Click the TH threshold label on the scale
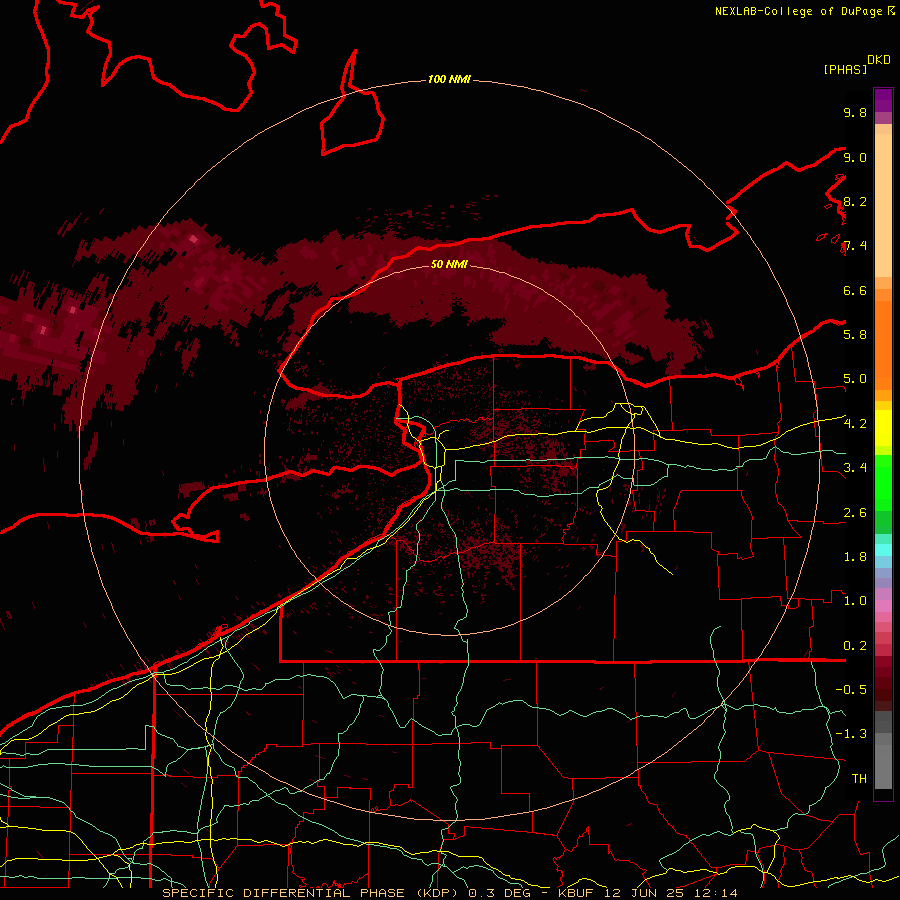Viewport: 900px width, 900px height. pyautogui.click(x=859, y=779)
